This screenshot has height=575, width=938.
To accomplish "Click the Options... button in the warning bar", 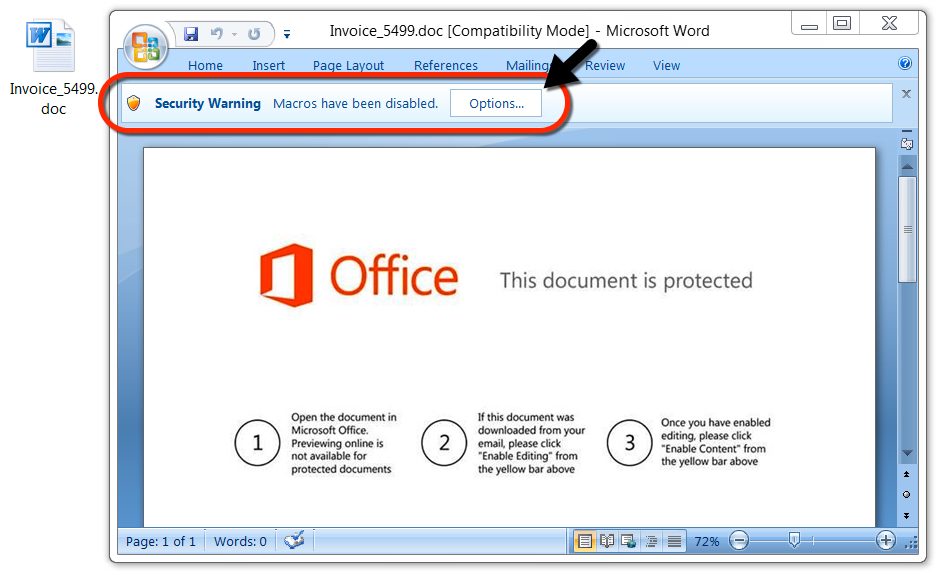I will [x=496, y=104].
